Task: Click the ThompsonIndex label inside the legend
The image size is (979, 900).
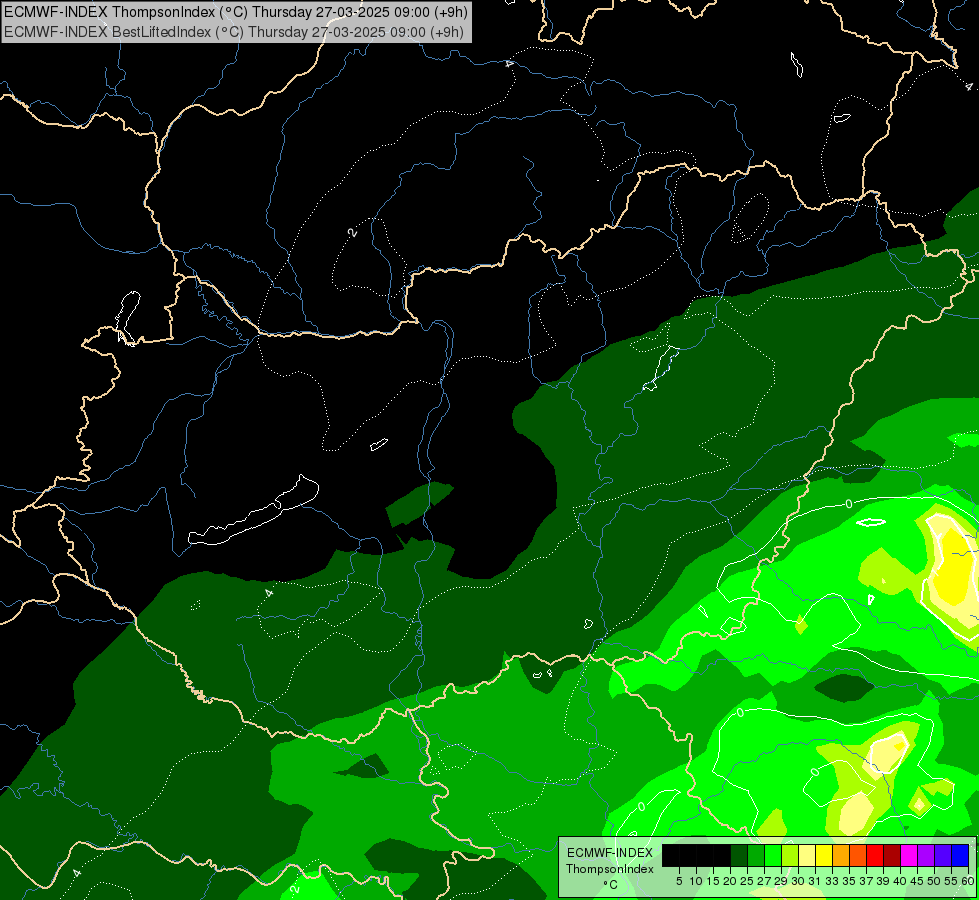Action: tap(610, 869)
